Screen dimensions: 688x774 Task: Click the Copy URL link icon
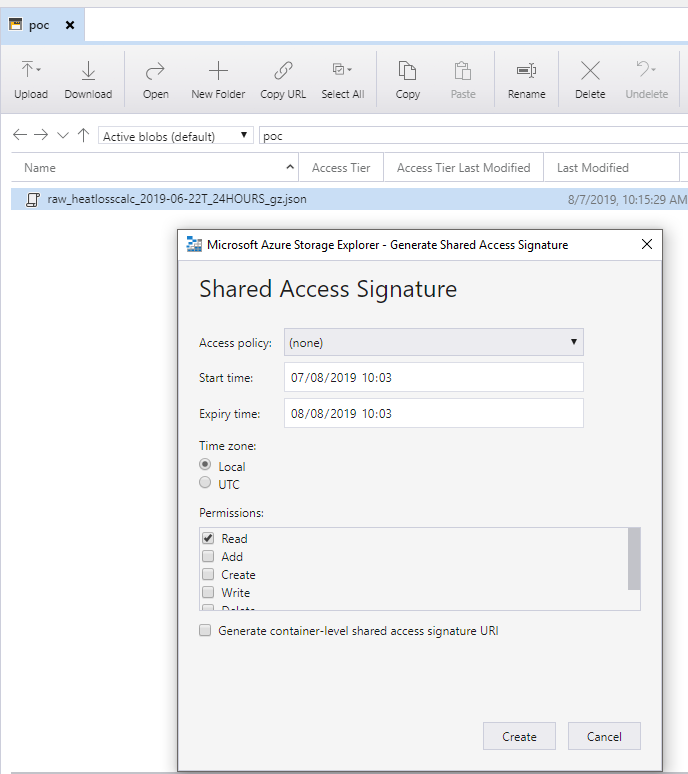point(283,71)
